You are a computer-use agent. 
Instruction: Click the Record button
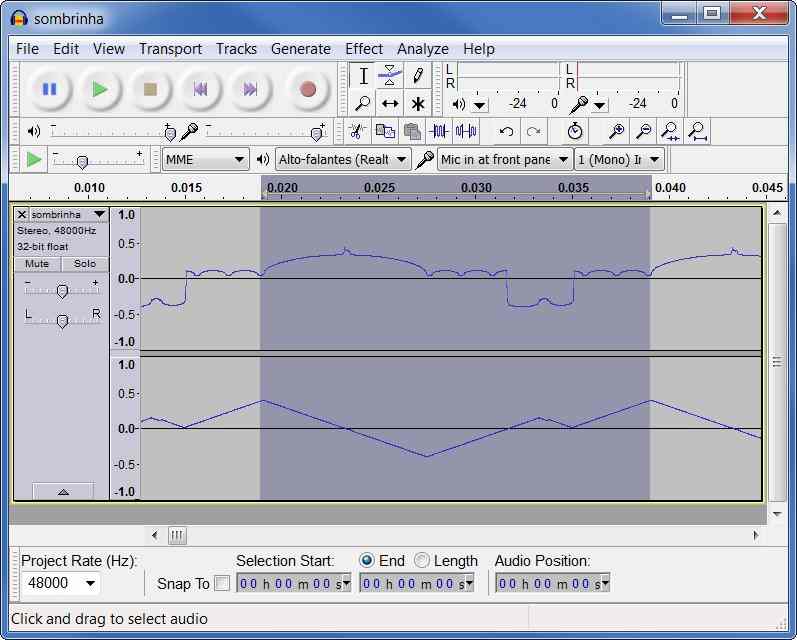coord(308,89)
